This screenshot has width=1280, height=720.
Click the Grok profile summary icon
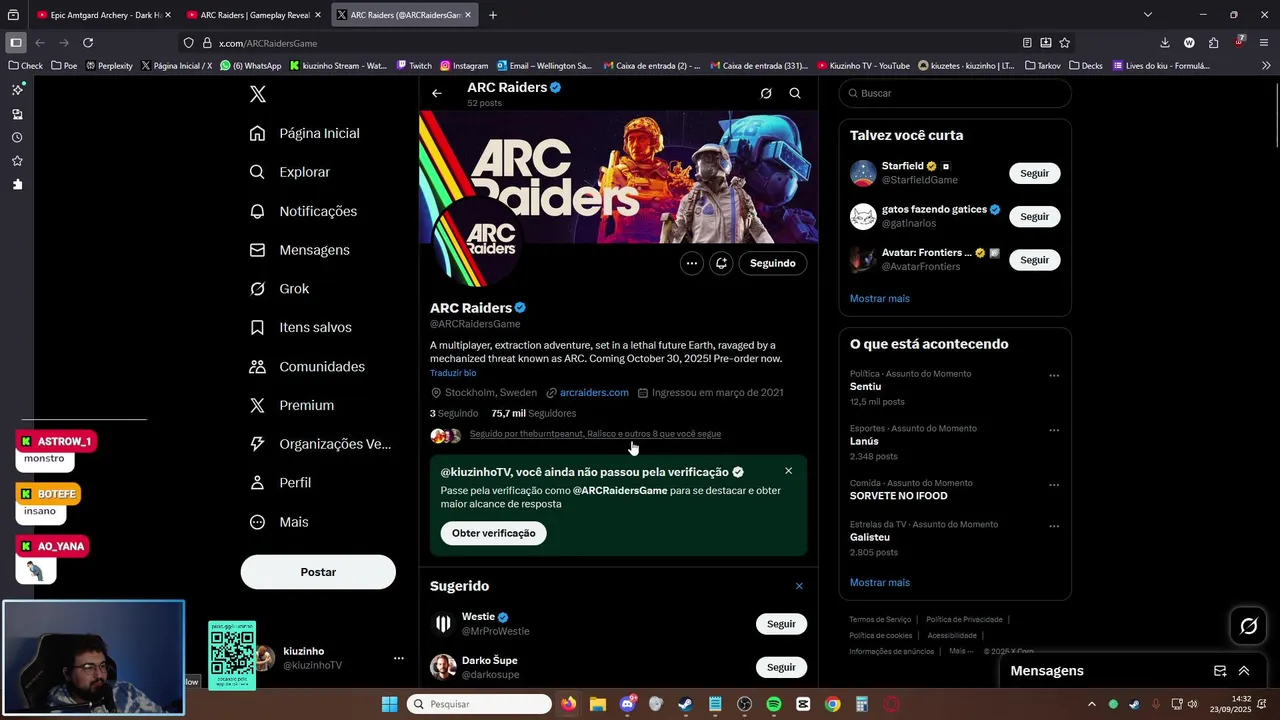[766, 93]
